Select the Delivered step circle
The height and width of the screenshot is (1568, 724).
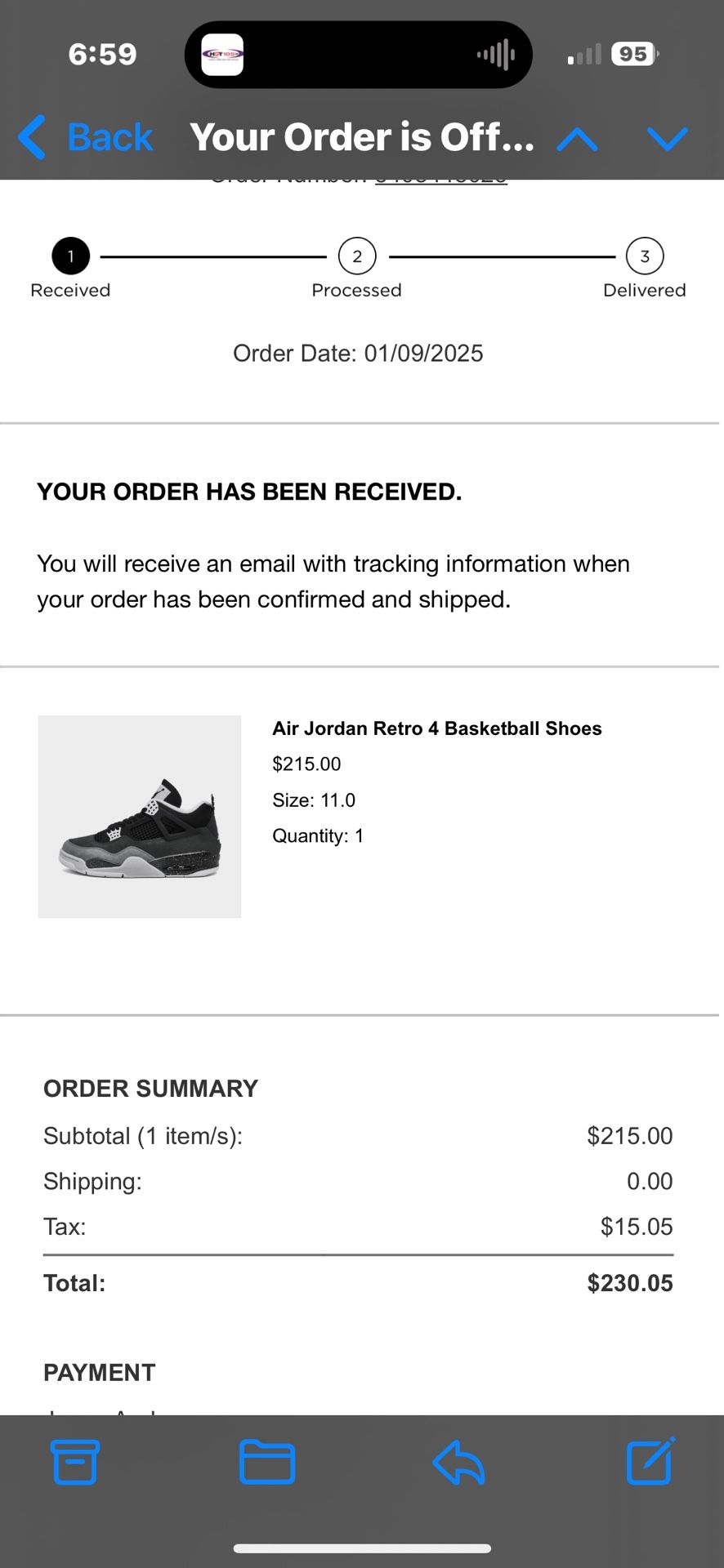pyautogui.click(x=645, y=256)
